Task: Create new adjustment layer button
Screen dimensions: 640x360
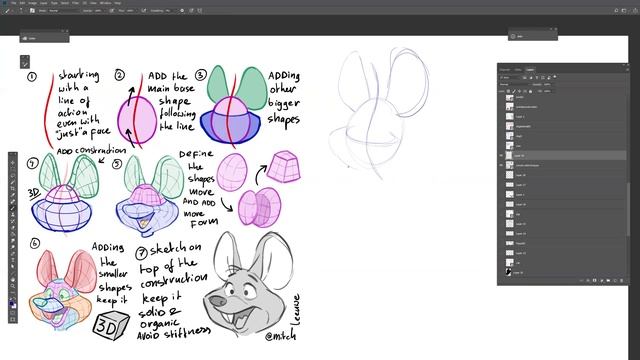Action: point(601,280)
